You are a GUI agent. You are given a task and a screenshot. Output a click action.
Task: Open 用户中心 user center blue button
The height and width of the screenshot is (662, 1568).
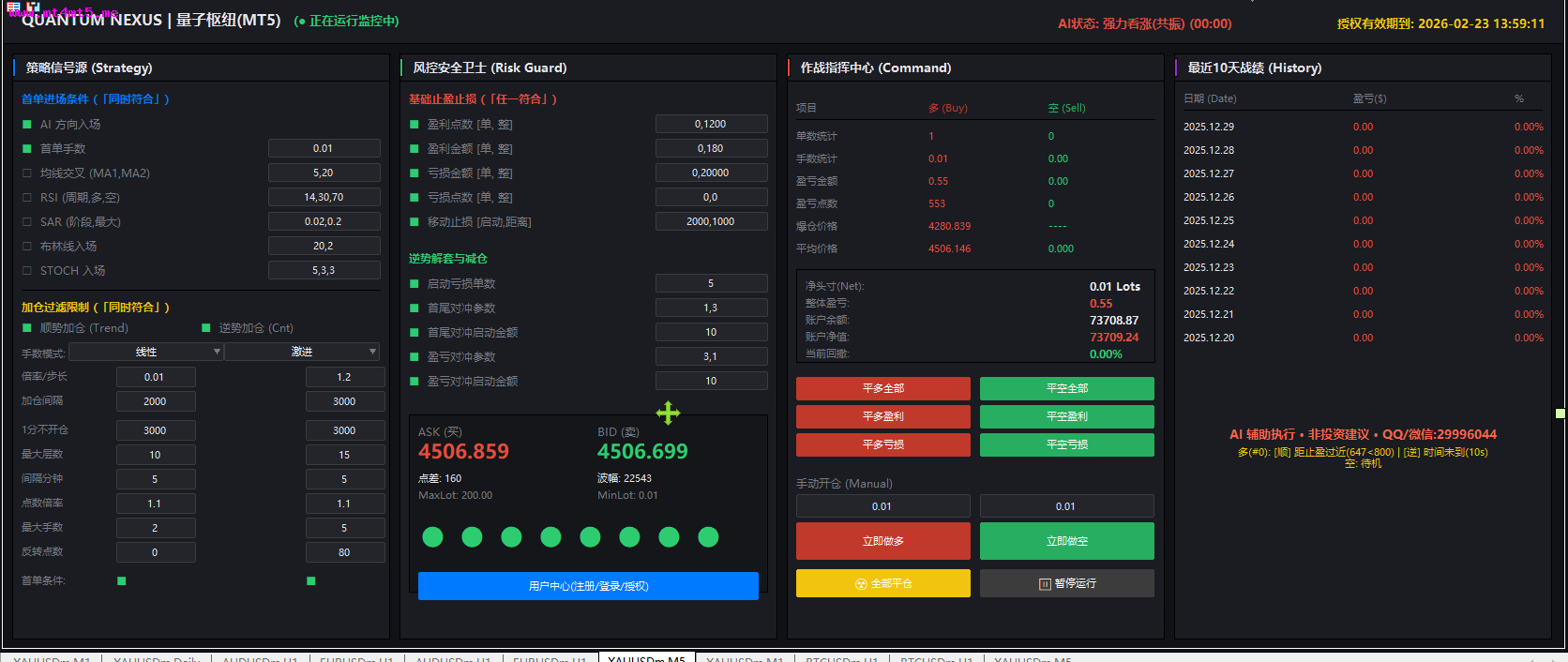click(588, 586)
